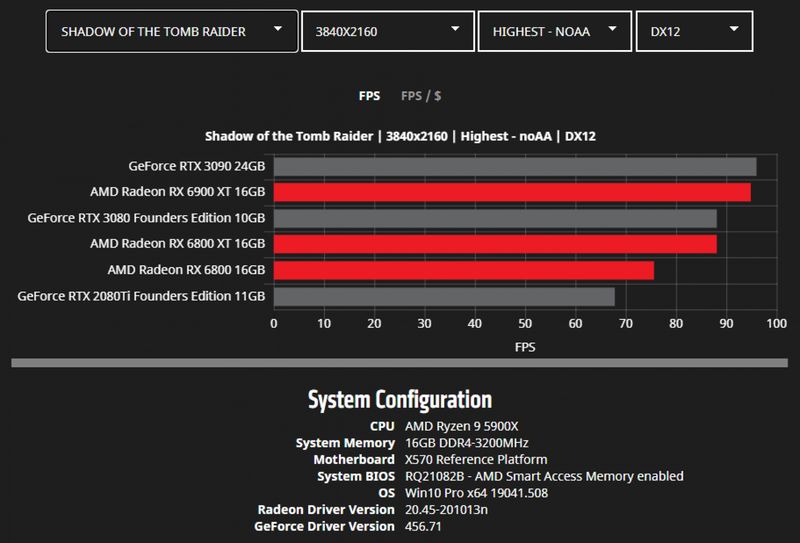Click the 0 tick on the FPS axis

[274, 324]
